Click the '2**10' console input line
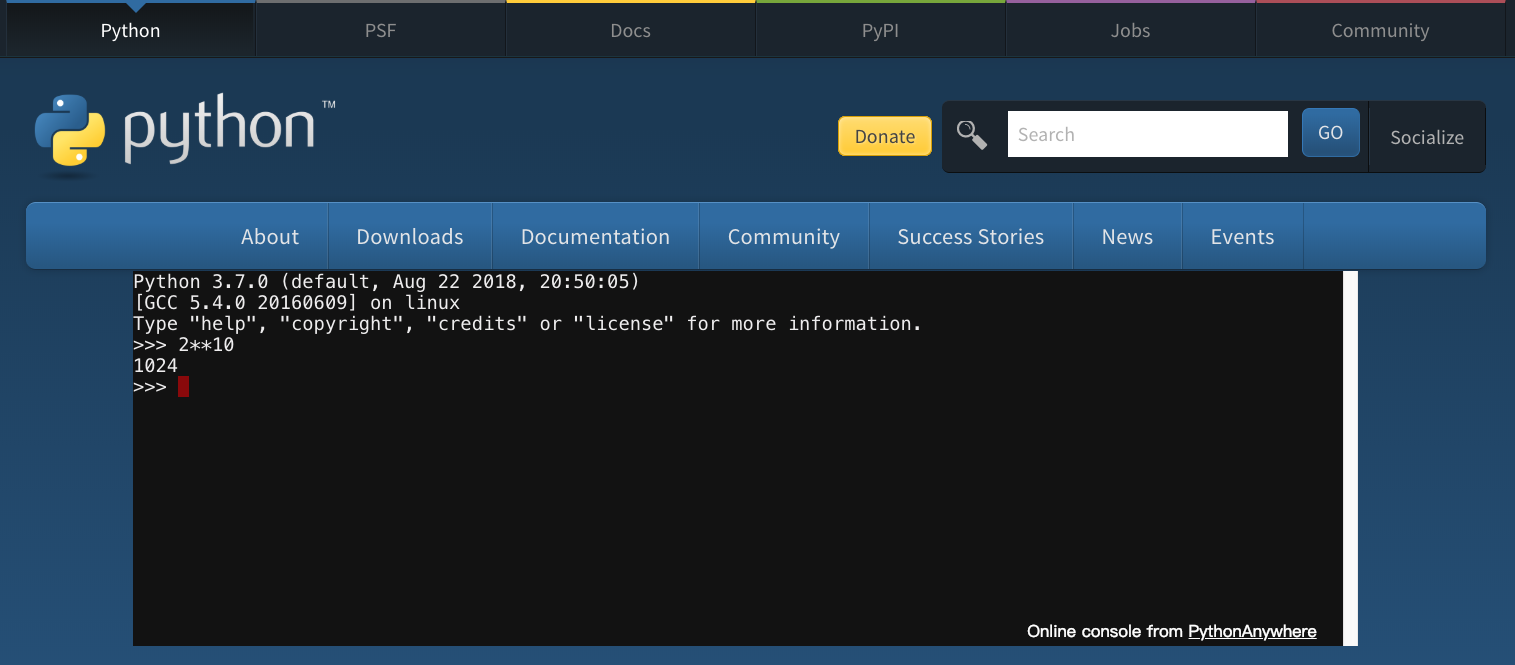Viewport: 1515px width, 665px height. click(183, 345)
